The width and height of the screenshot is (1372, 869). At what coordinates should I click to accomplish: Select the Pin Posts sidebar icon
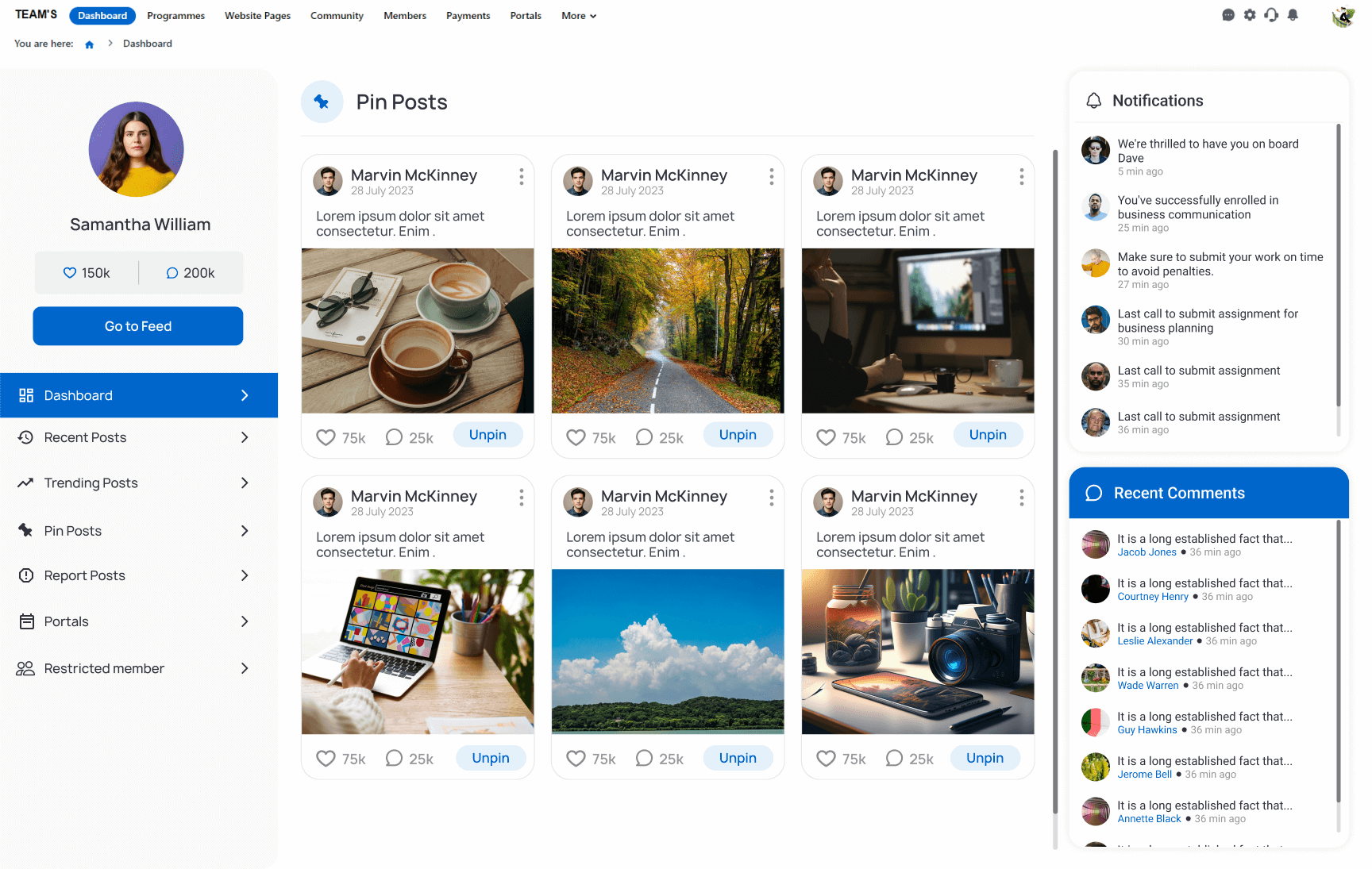click(x=25, y=530)
